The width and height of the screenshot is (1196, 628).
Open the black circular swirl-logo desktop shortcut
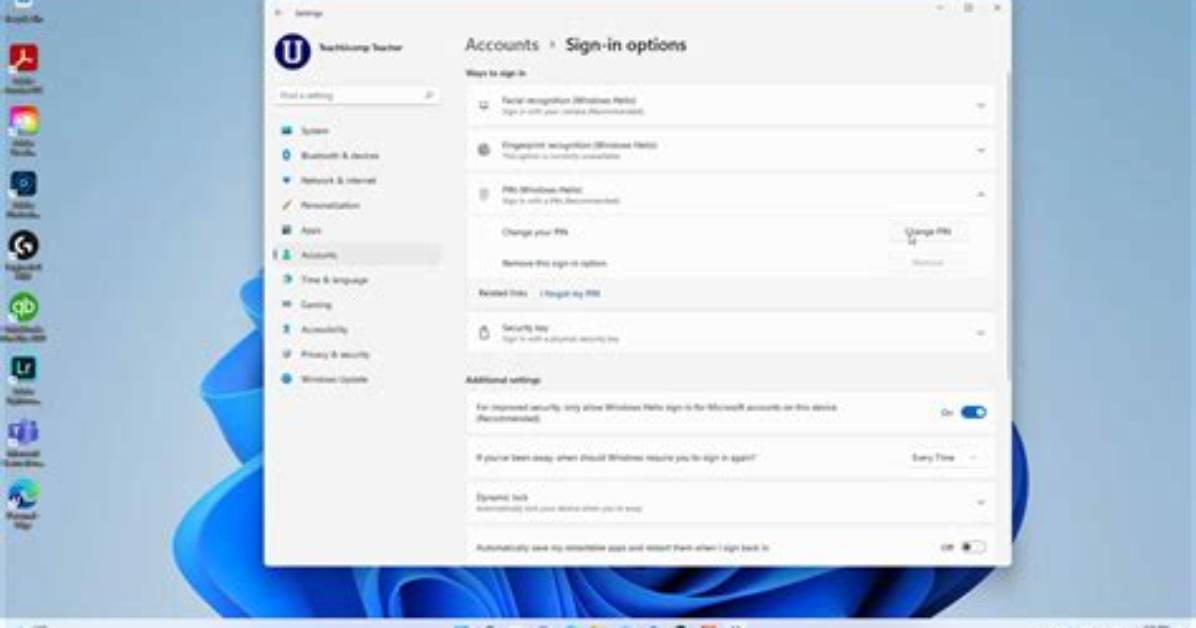click(x=24, y=246)
